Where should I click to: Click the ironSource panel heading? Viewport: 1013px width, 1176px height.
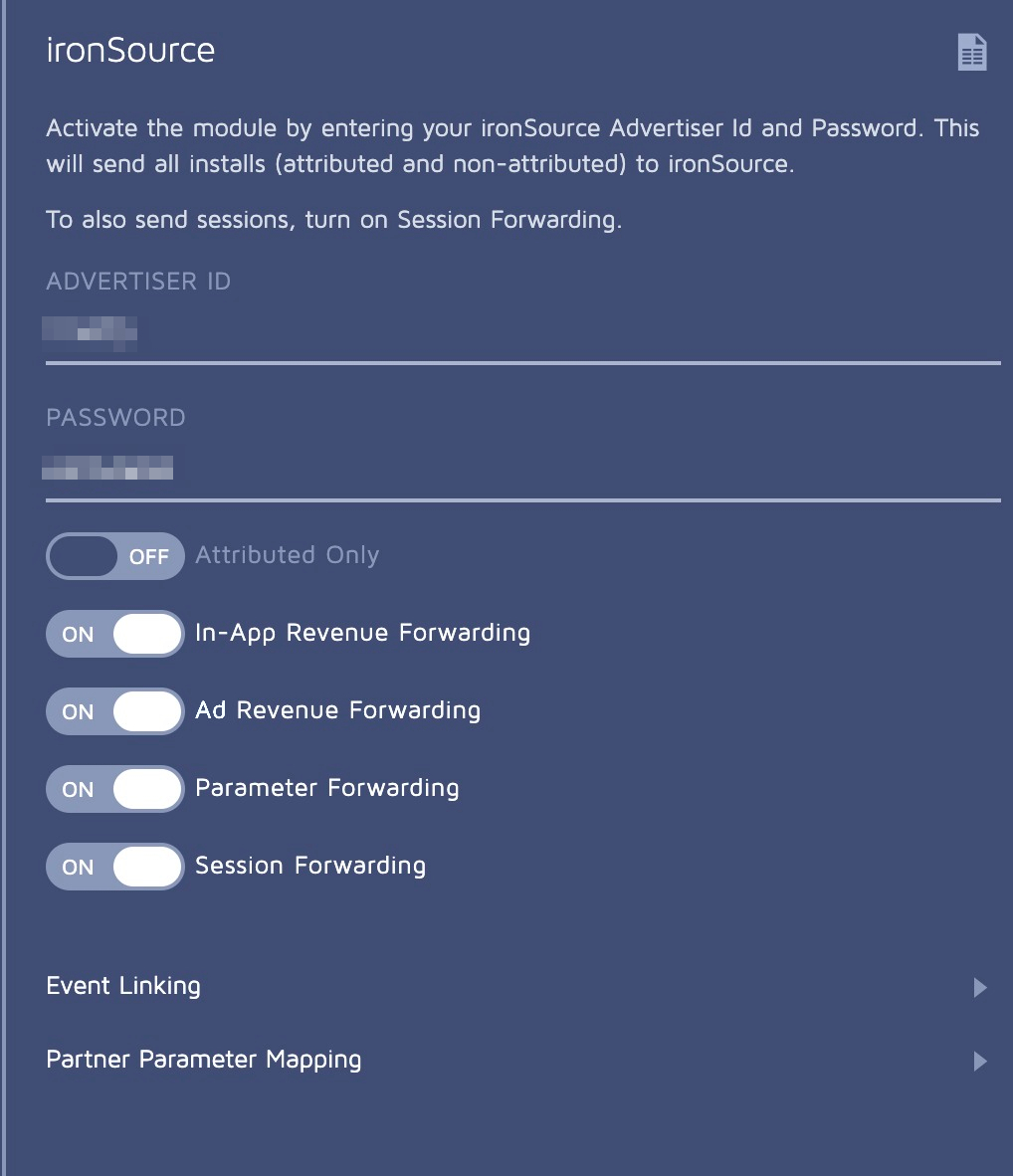(131, 50)
